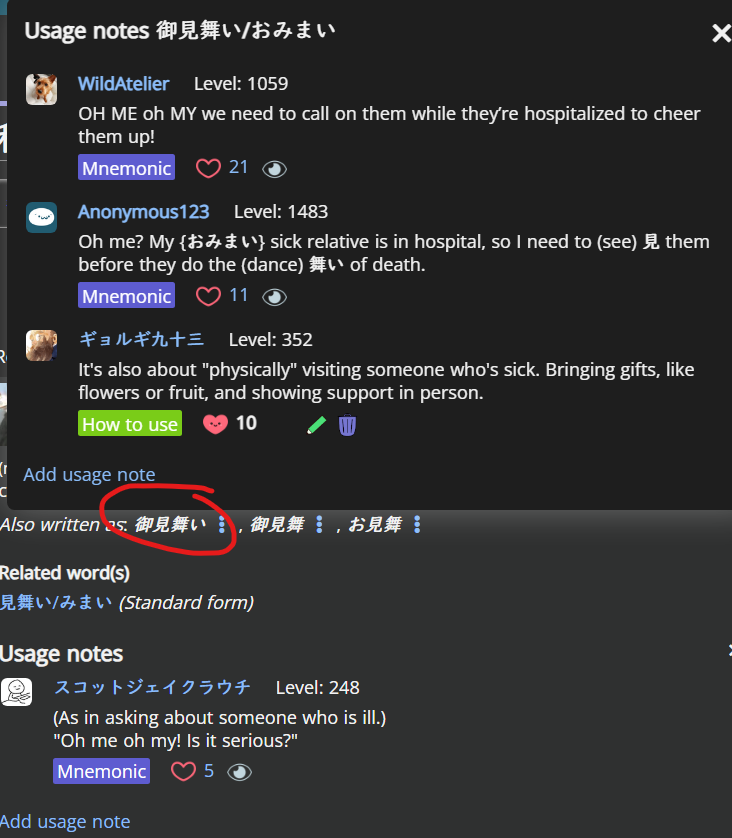The width and height of the screenshot is (732, 838).
Task: Toggle the eye on WildAtelier's mnemonic
Action: (x=274, y=169)
